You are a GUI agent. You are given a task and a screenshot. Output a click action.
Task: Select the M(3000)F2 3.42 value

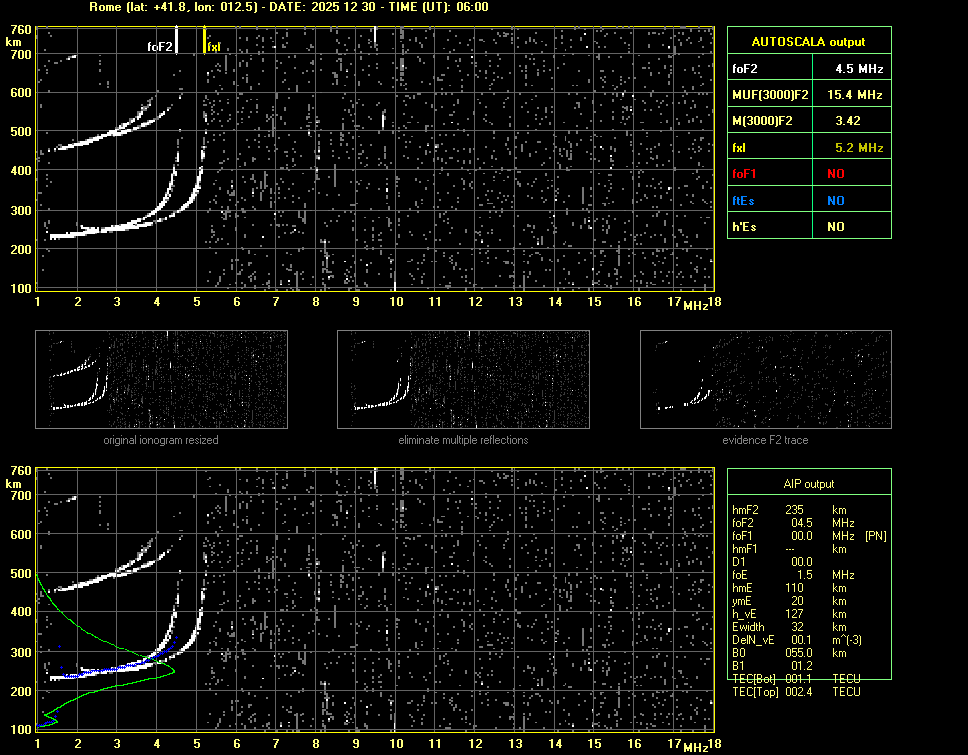[x=848, y=121]
